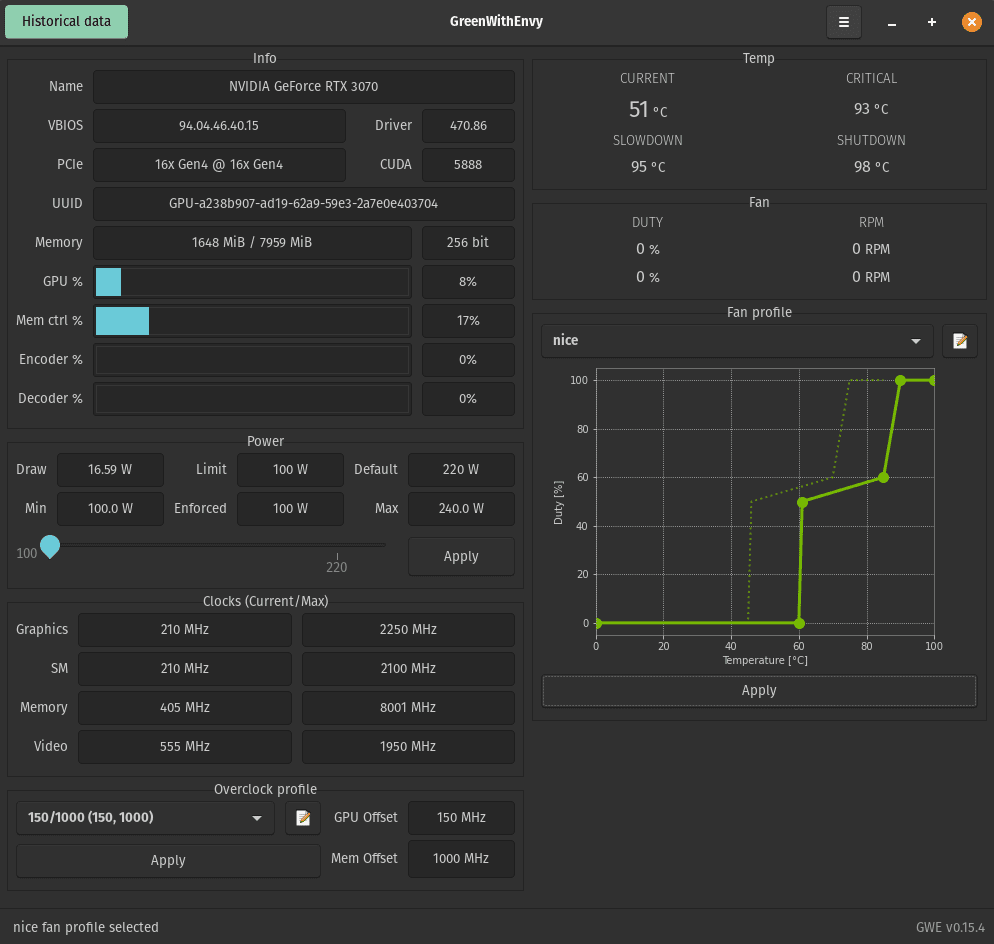Viewport: 994px width, 944px height.
Task: Open the nice fan profile dropdown
Action: coord(737,341)
